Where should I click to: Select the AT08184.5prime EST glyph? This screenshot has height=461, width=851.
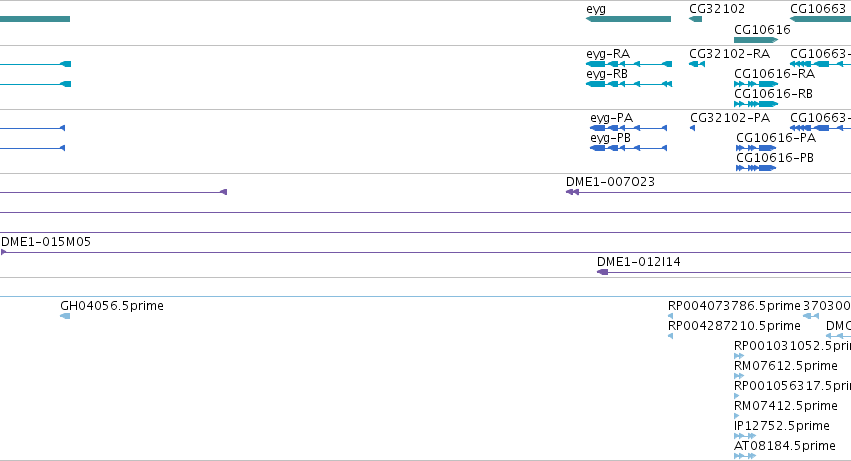(x=745, y=456)
